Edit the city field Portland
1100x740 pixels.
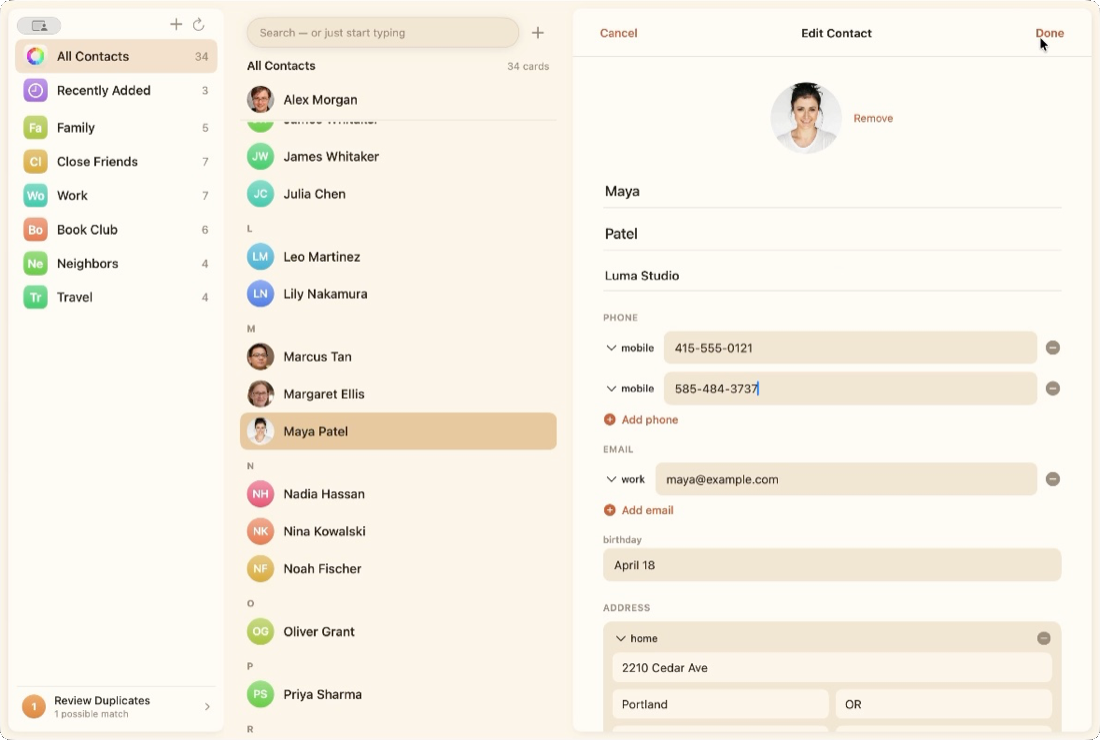720,704
